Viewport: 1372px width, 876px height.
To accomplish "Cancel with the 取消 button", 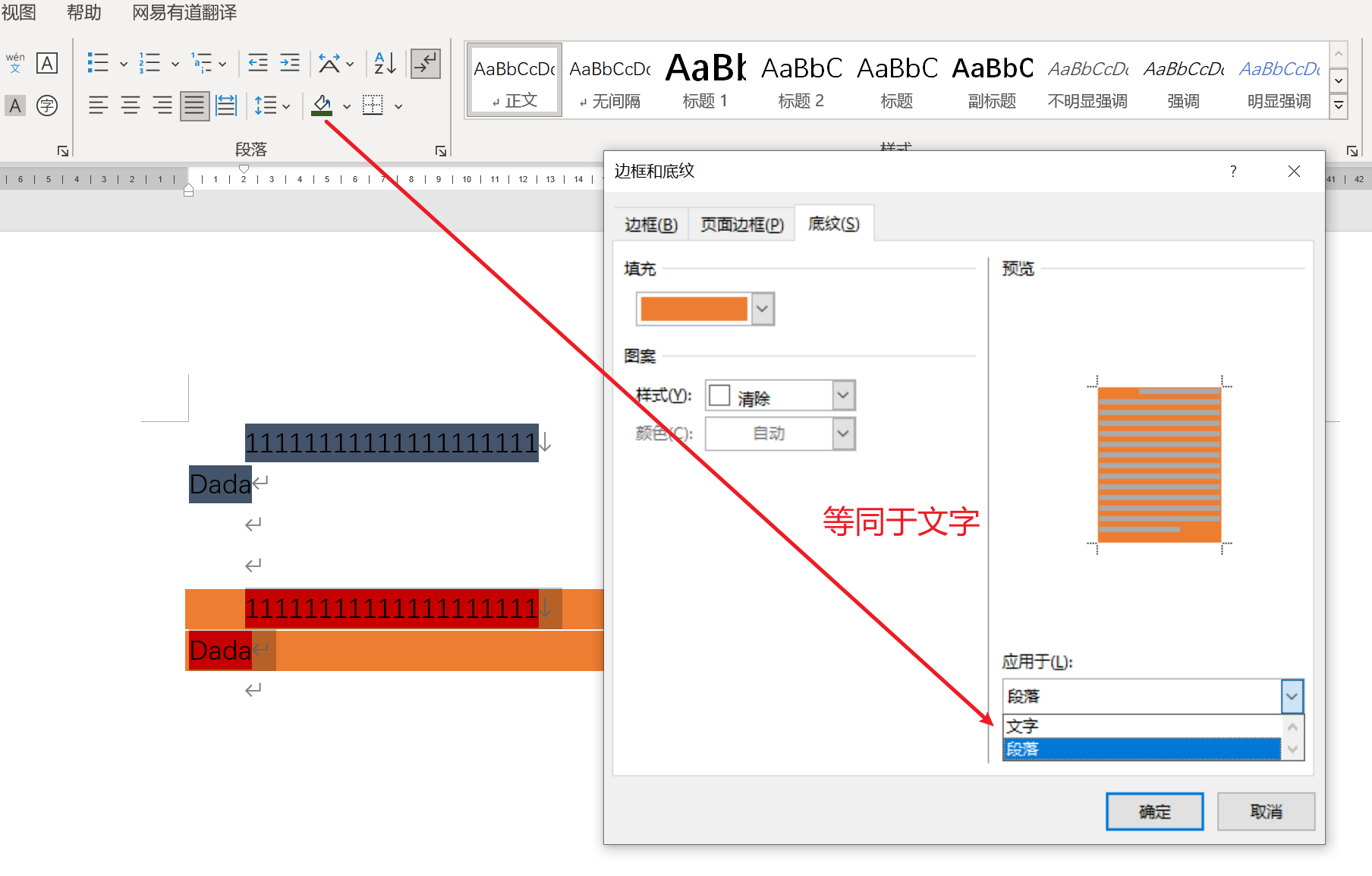I will tap(1266, 811).
